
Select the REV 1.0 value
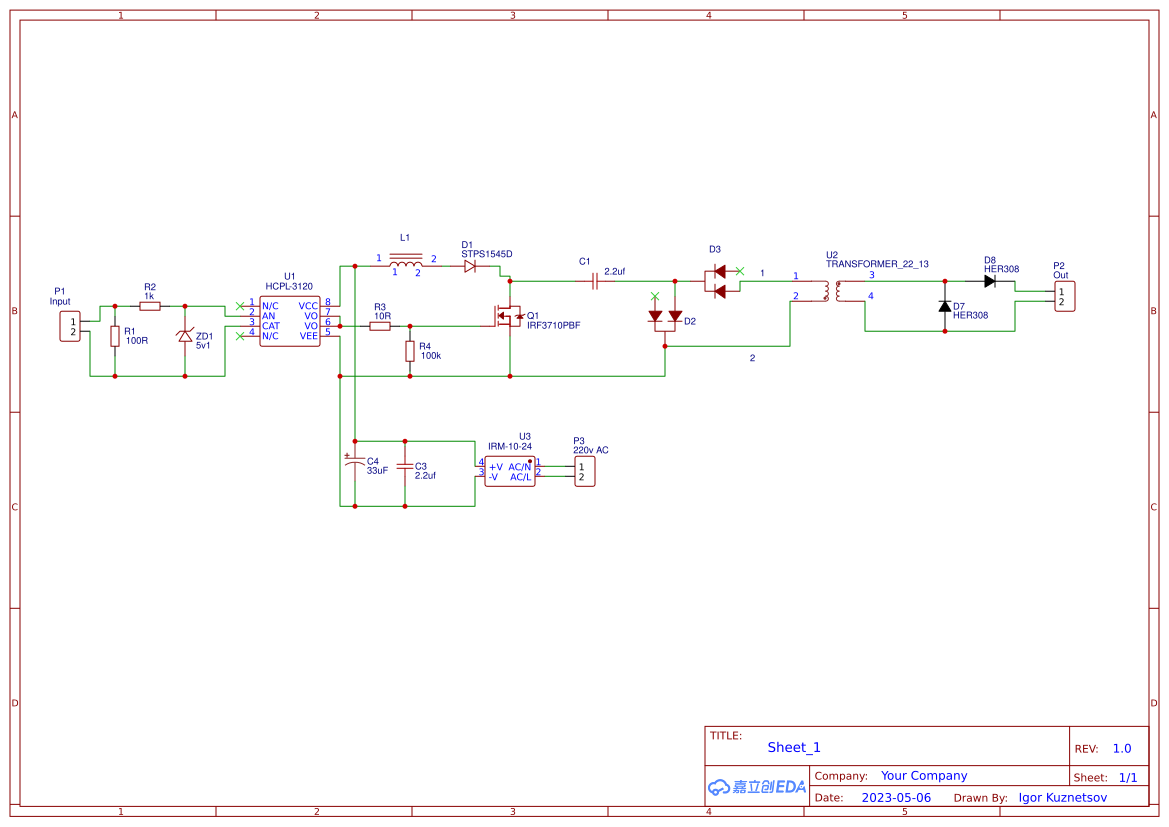(x=1121, y=747)
